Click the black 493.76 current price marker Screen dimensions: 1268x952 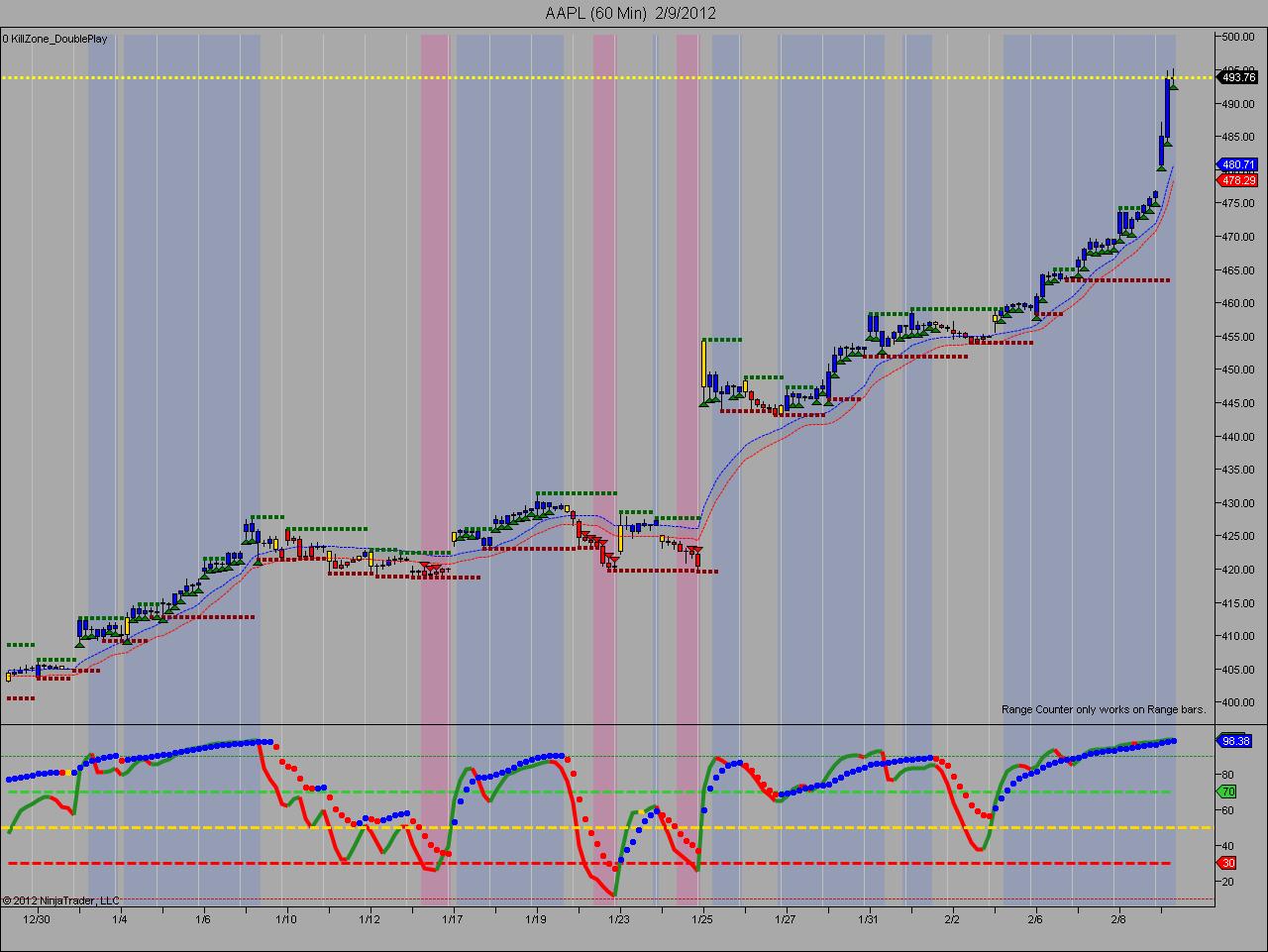coord(1239,77)
